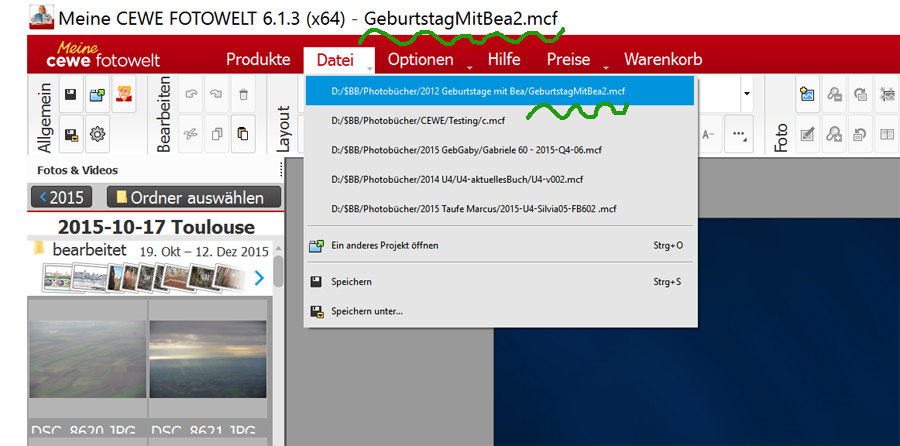Image resolution: width=900 pixels, height=446 pixels.
Task: Open the Produkte menu
Action: click(258, 60)
